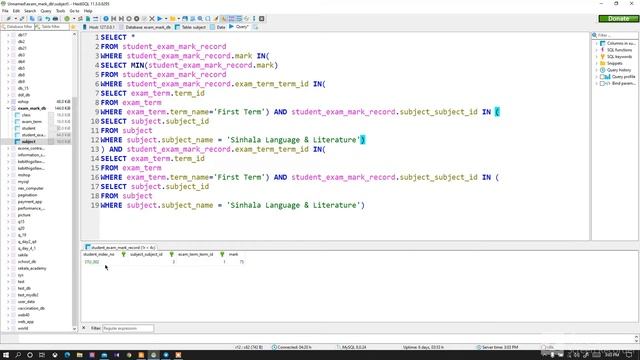Select the world database in tree
The width and height of the screenshot is (640, 360).
pyautogui.click(x=23, y=328)
